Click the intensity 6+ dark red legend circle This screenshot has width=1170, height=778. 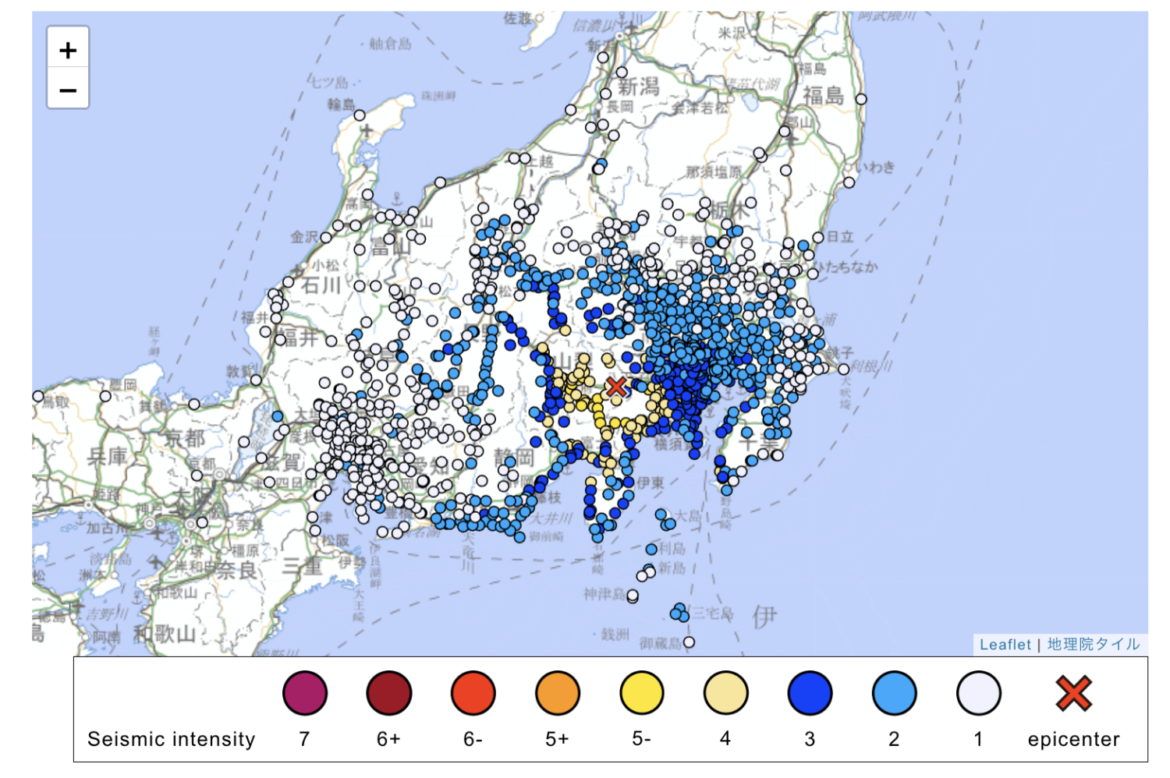[x=389, y=693]
